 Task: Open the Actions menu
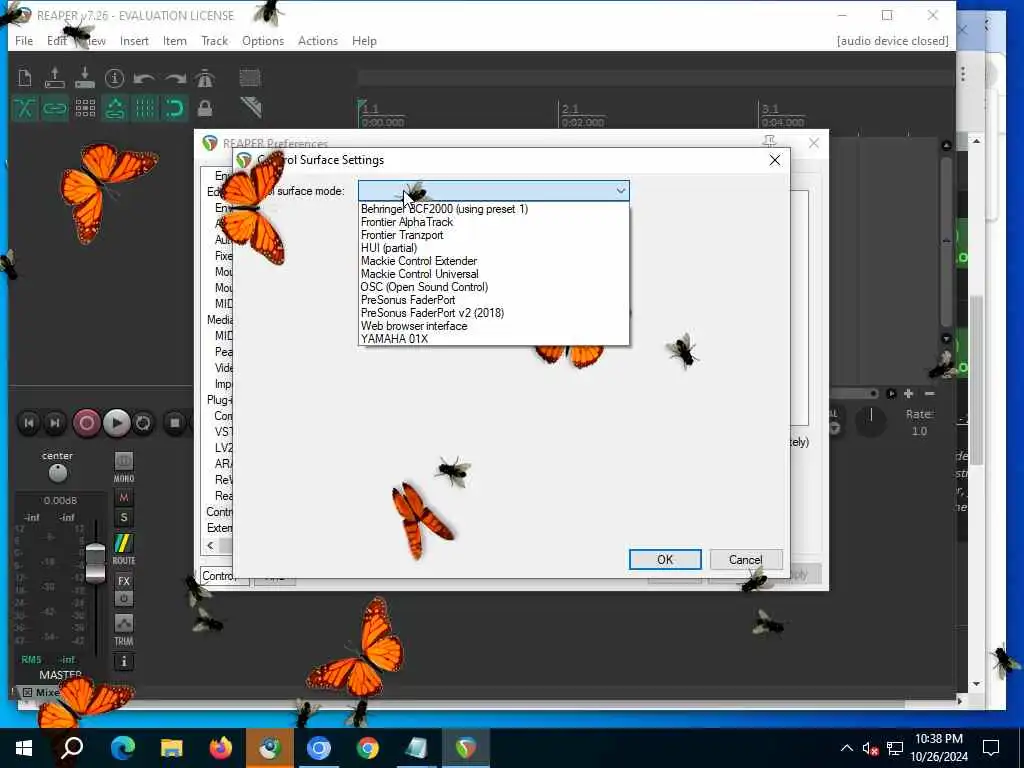tap(317, 40)
